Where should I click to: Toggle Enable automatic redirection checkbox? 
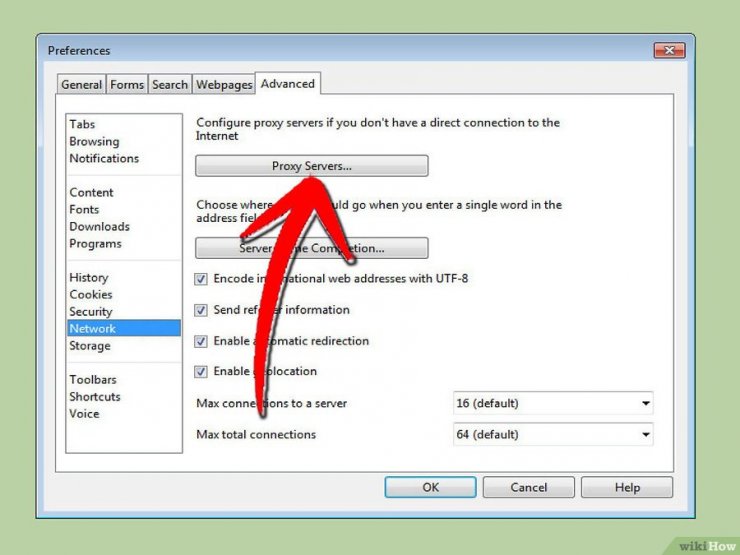[201, 341]
